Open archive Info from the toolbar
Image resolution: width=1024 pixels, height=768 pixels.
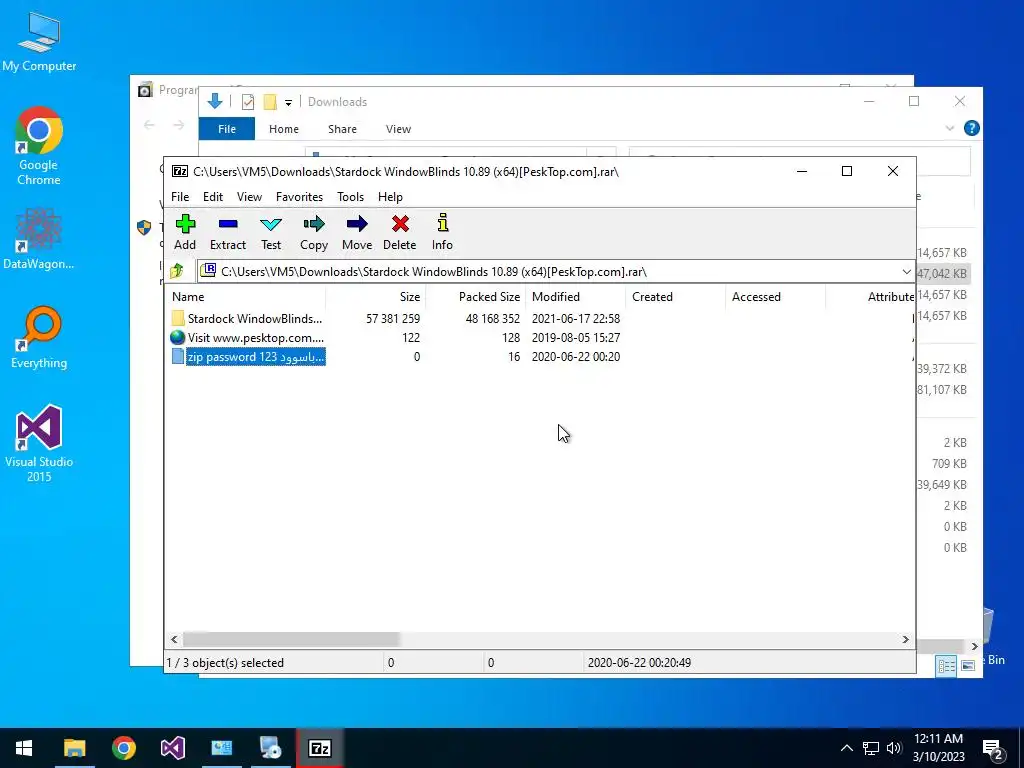[442, 232]
